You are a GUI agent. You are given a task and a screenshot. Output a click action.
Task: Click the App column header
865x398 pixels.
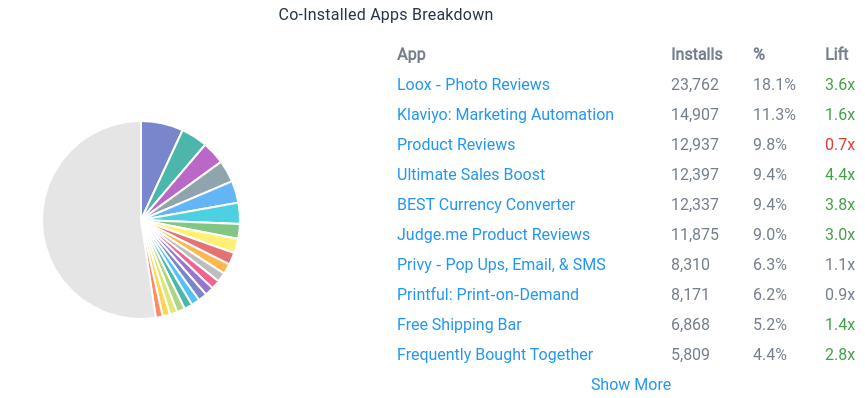[x=411, y=54]
